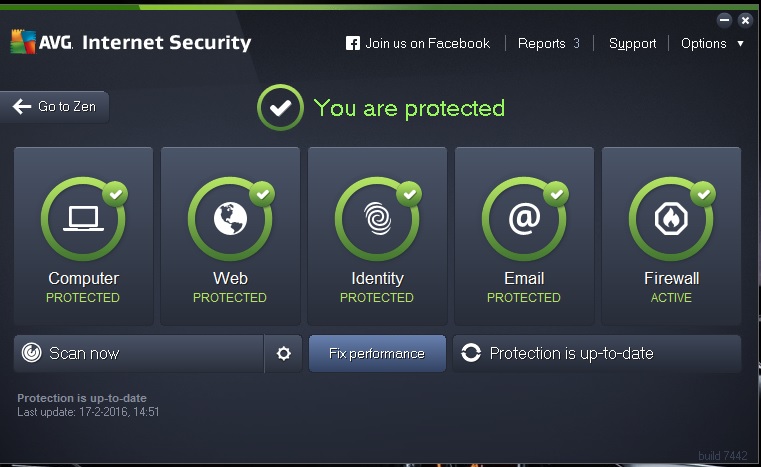Click the Fix performance button

pos(377,353)
